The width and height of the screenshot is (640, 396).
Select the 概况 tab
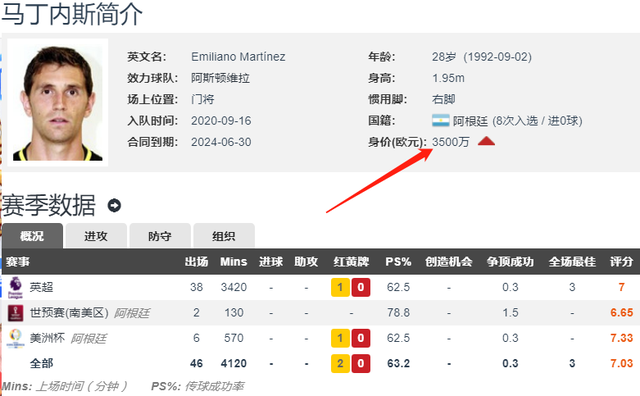[x=32, y=236]
